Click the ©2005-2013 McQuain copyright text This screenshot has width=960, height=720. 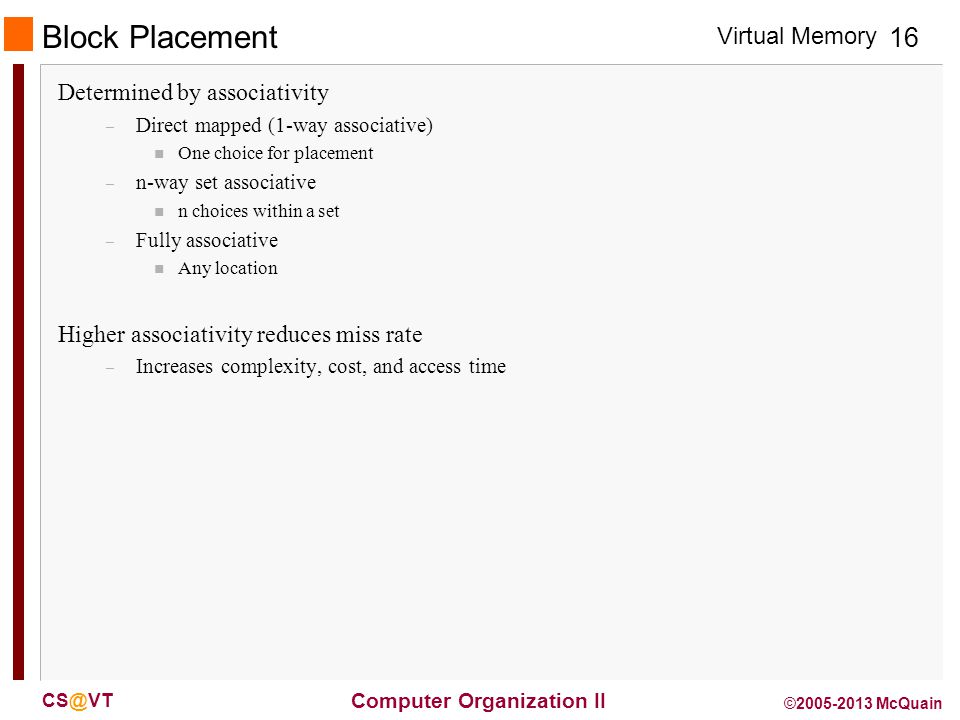[x=863, y=703]
